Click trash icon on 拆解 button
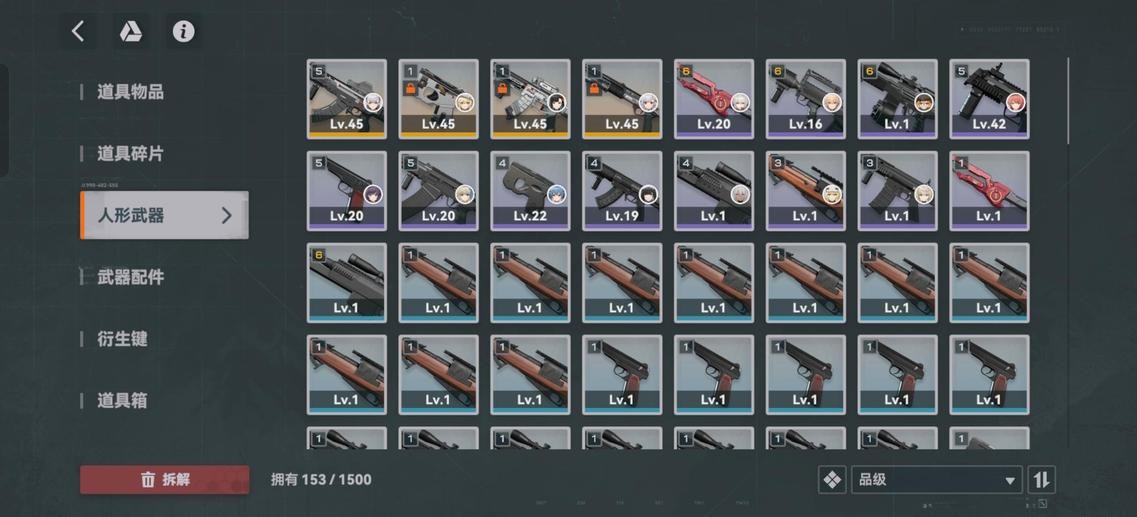 point(148,479)
